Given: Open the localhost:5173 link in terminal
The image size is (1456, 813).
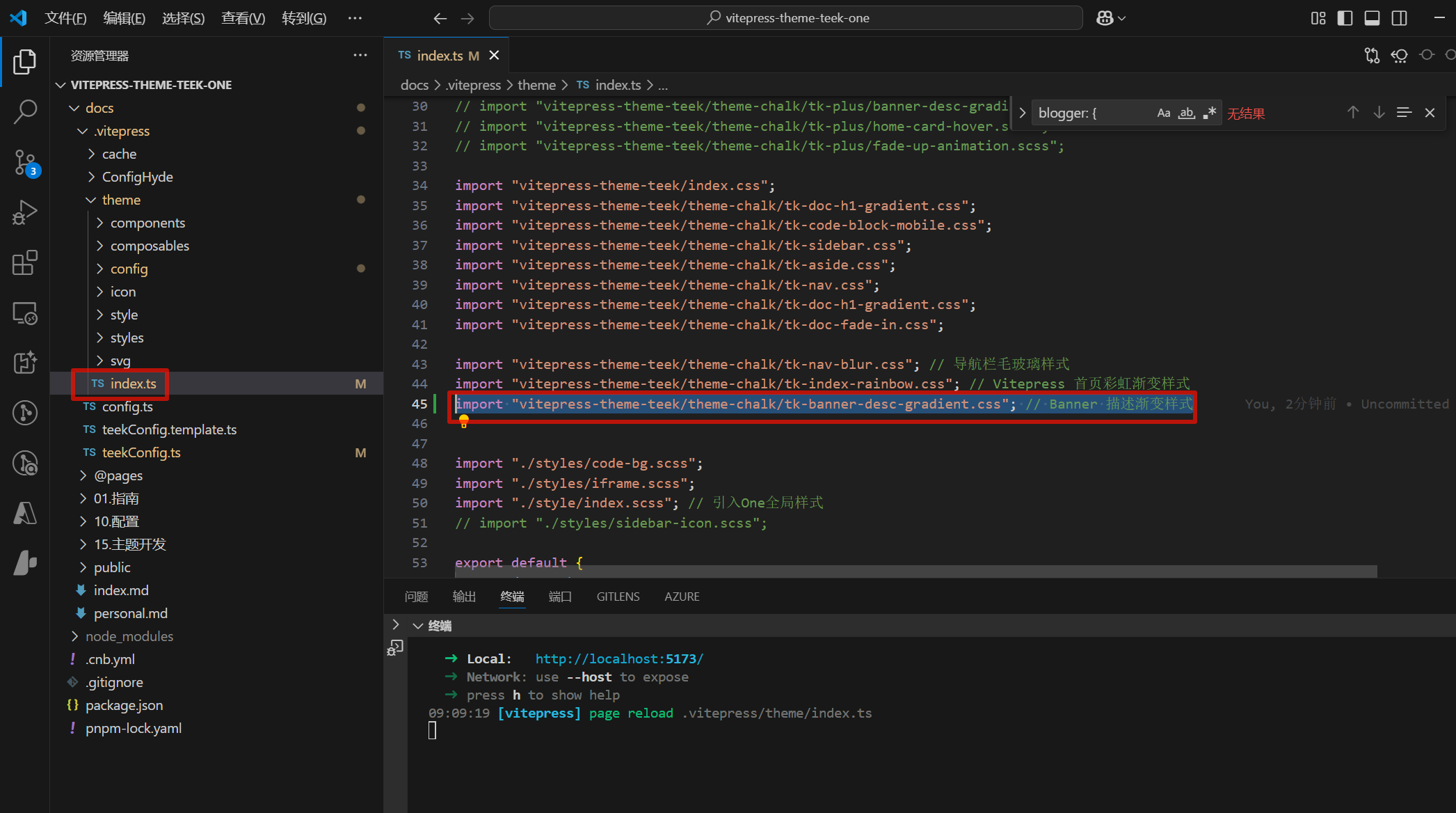Looking at the screenshot, I should point(619,658).
